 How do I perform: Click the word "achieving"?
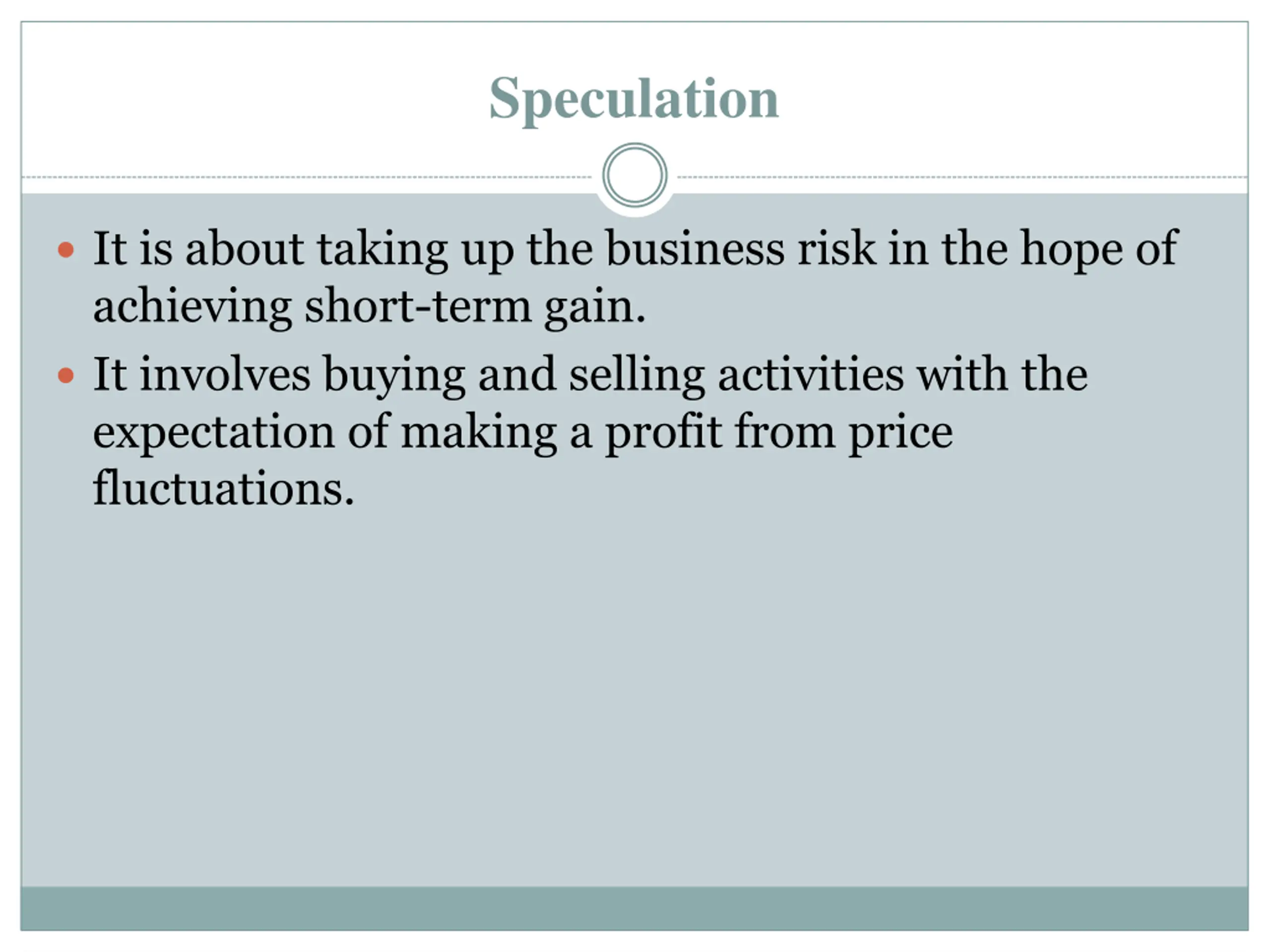point(192,307)
